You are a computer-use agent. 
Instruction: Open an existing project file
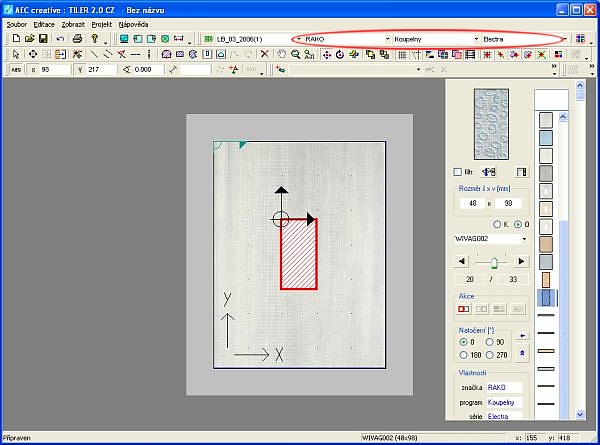coord(29,39)
